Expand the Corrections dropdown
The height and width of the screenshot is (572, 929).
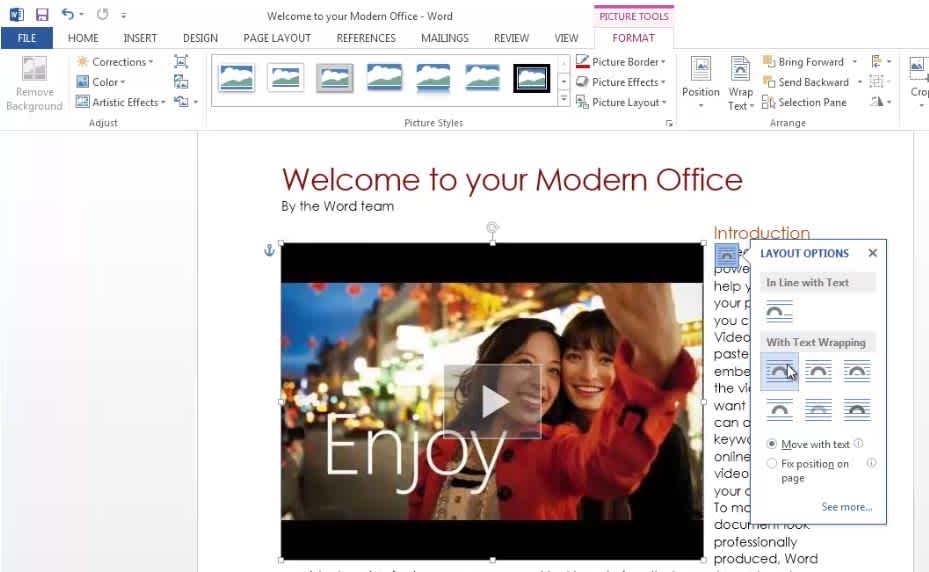pyautogui.click(x=116, y=62)
